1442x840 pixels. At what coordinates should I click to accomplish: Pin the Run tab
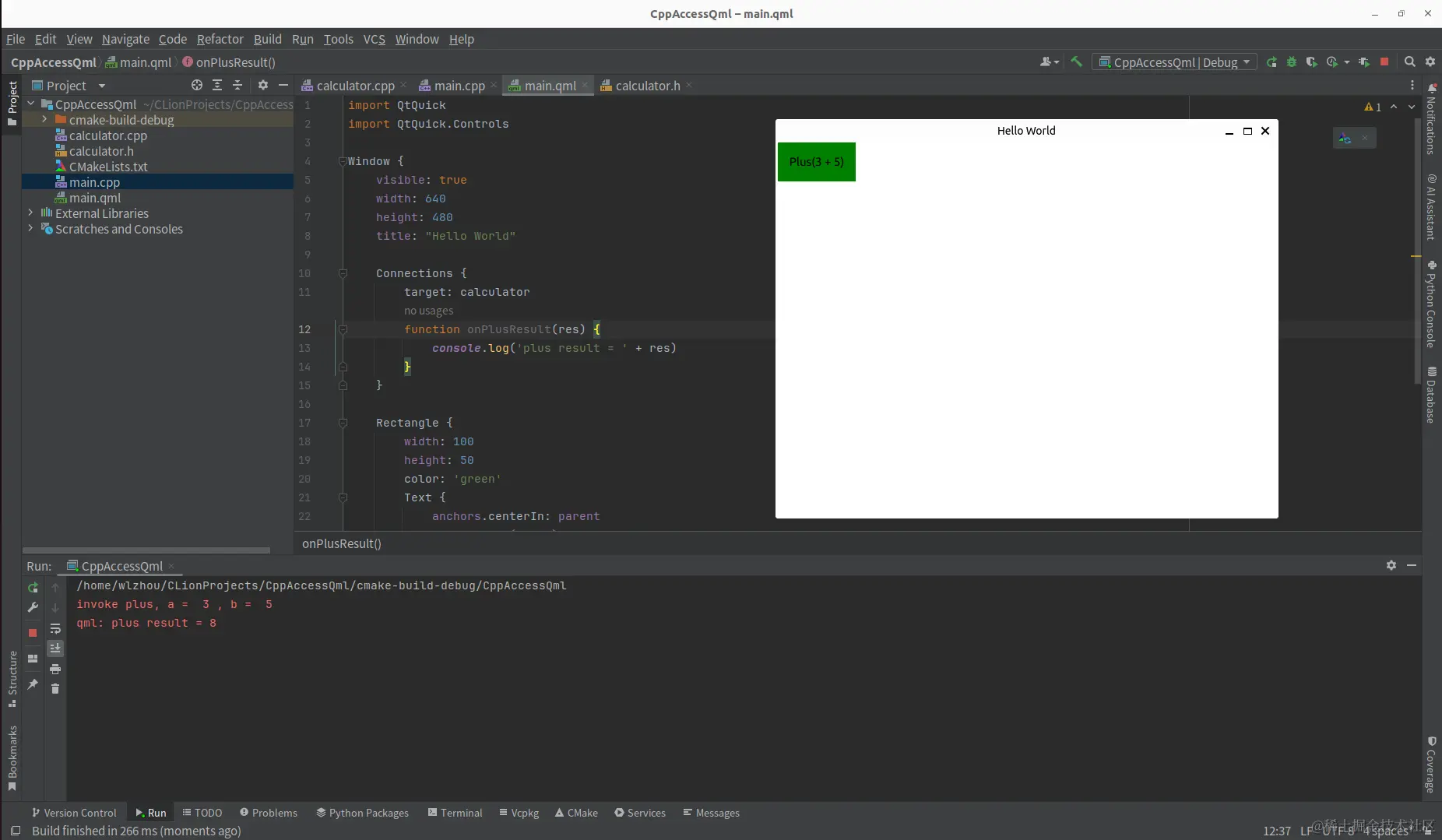[33, 684]
